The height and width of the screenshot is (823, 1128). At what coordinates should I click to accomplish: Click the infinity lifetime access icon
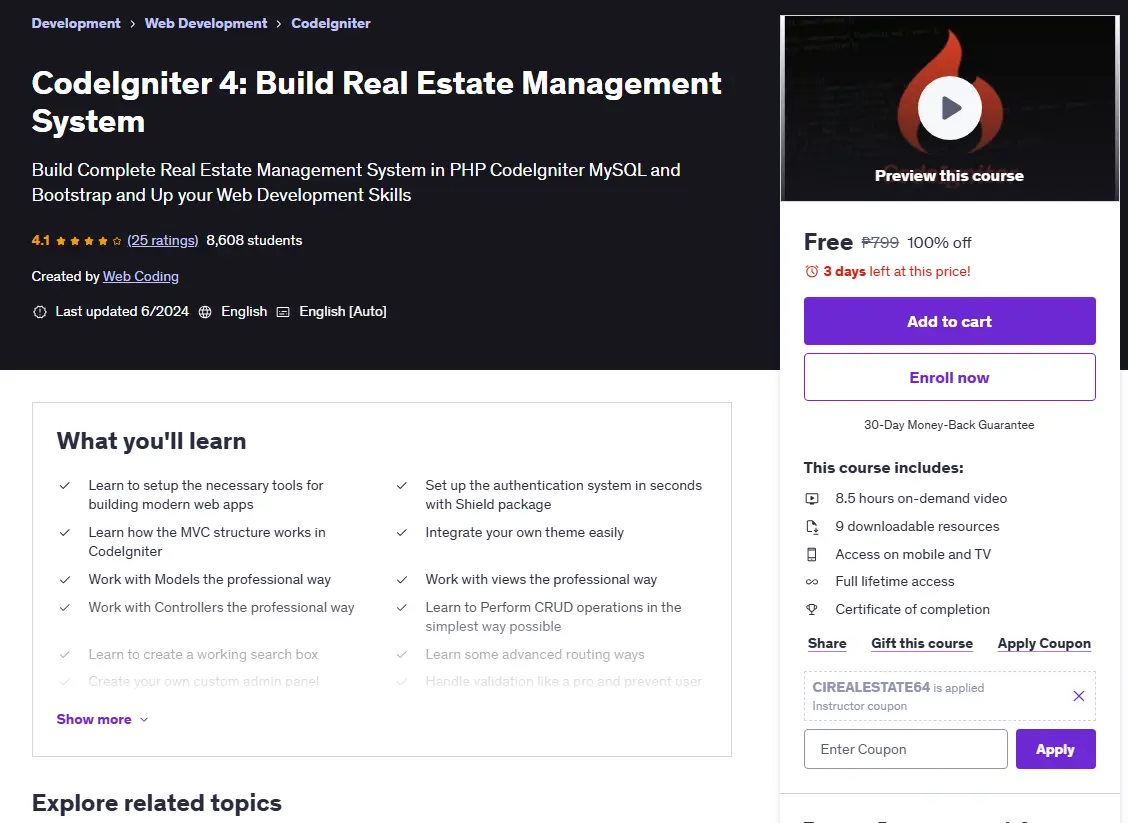point(811,581)
